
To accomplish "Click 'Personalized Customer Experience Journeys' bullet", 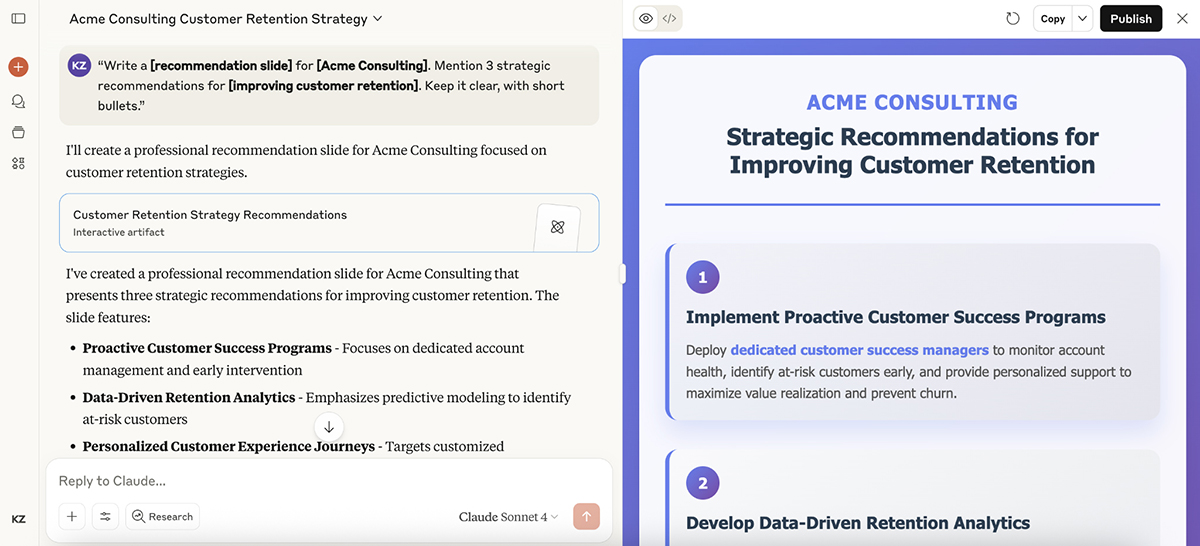I will click(228, 446).
